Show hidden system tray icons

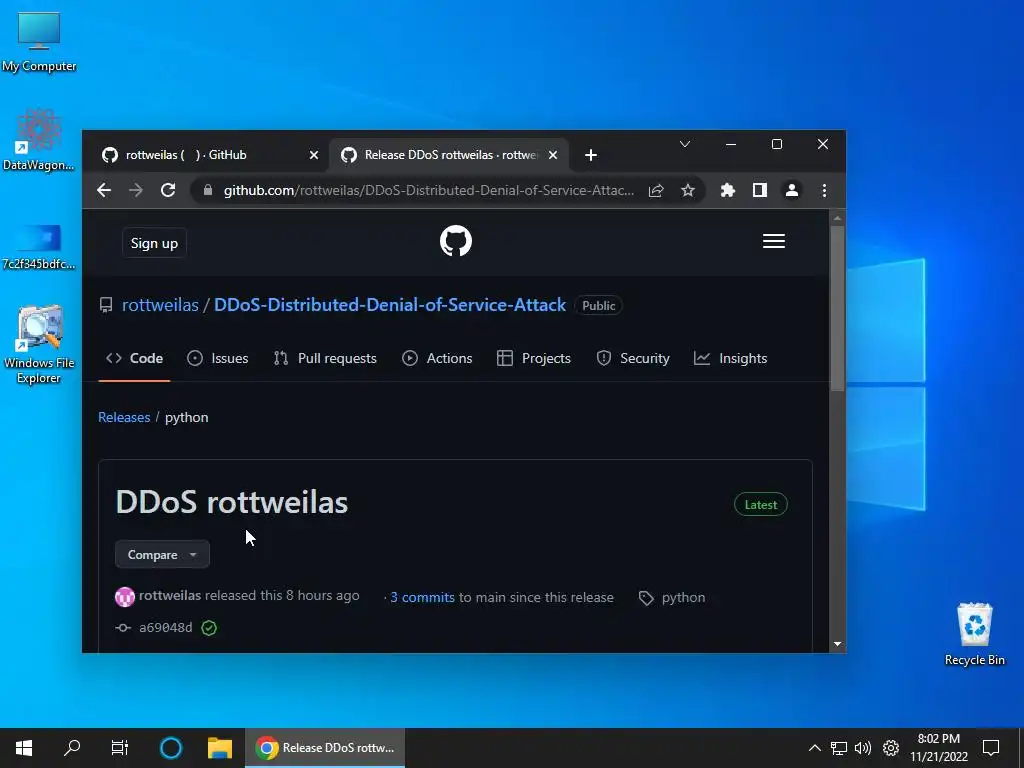814,748
